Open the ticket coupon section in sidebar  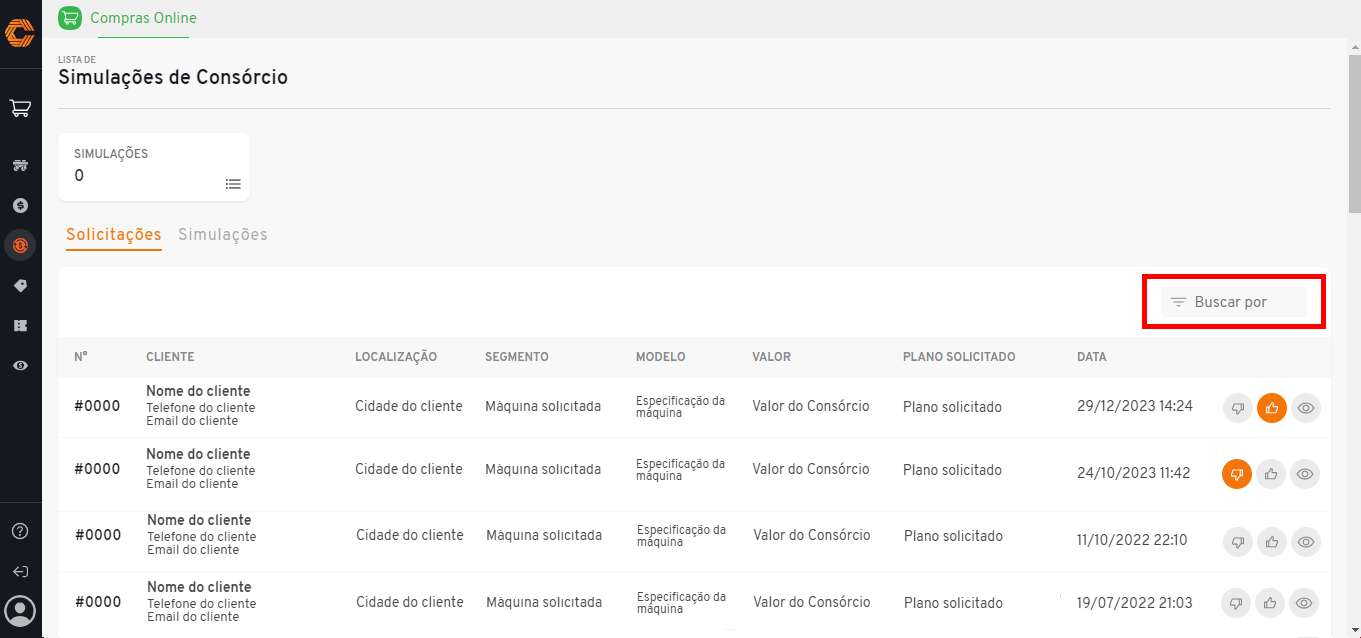pyautogui.click(x=20, y=326)
